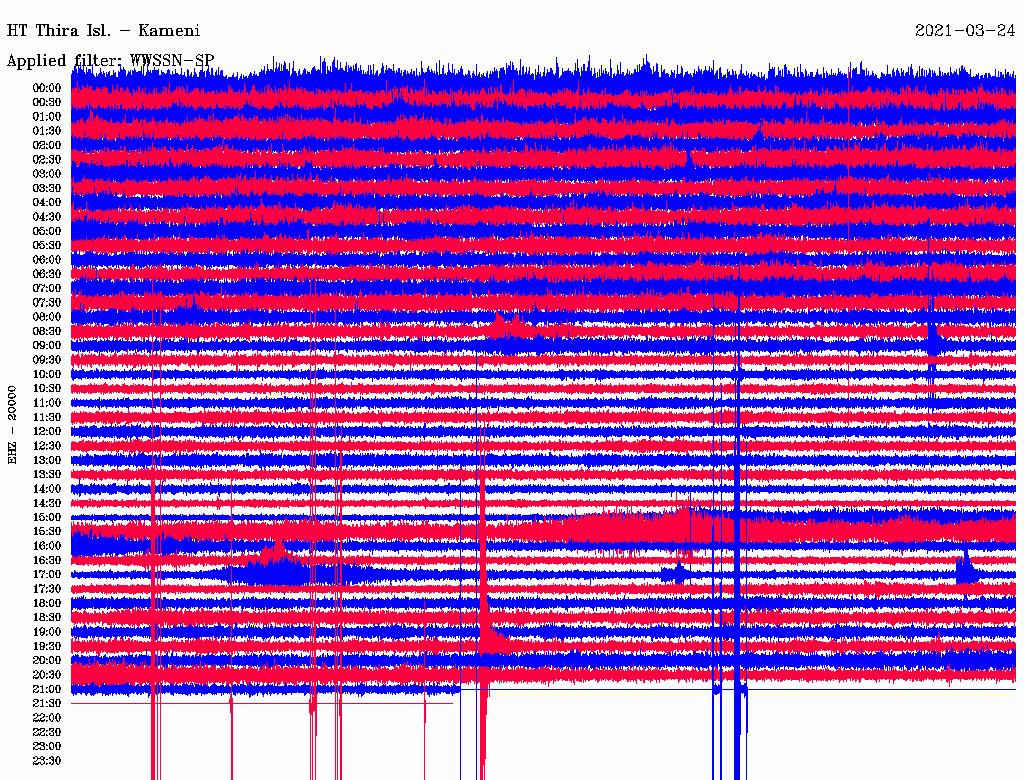Select the 00:00 time row label
Image resolution: width=1024 pixels, height=780 pixels.
47,88
